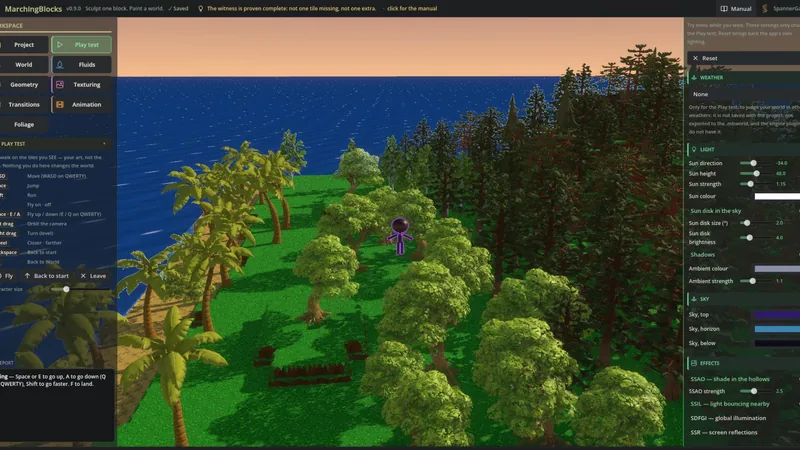Click the Leave X icon

tap(83, 276)
